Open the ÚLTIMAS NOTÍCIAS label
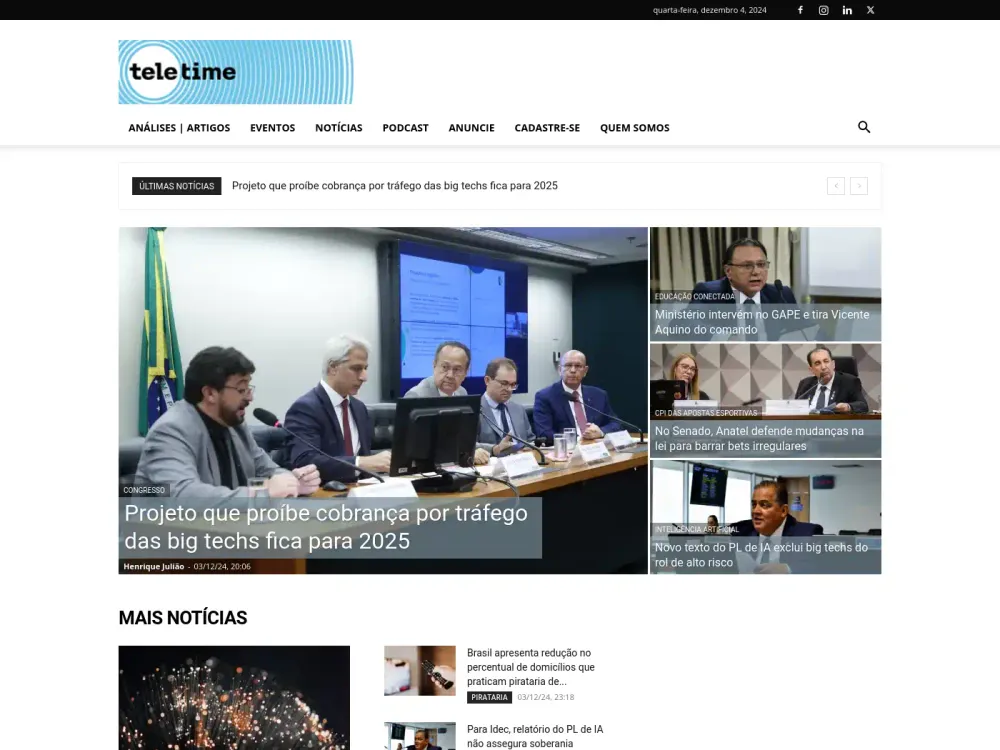The image size is (1000, 750). point(176,186)
